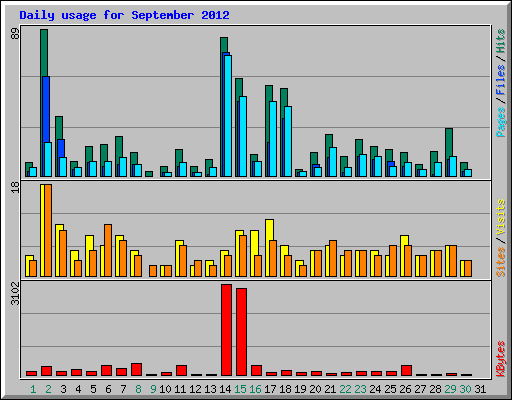Click day label "14" on the x-axis
Screen dimensions: 512x400
tap(225, 389)
